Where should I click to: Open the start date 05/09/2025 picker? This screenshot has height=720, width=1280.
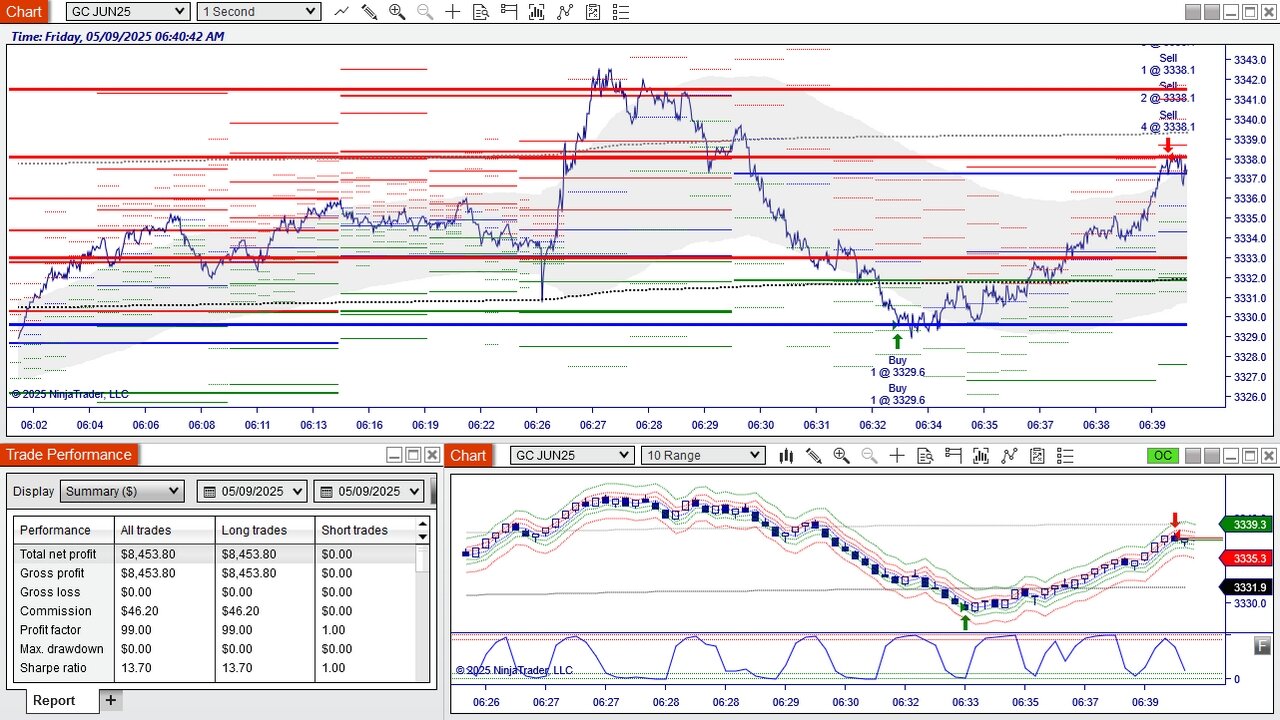tap(254, 491)
